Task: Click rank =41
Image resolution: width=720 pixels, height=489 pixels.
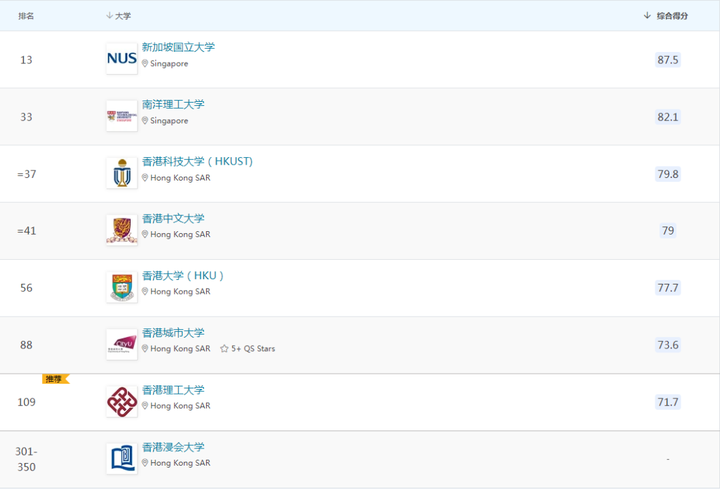Action: pyautogui.click(x=26, y=230)
